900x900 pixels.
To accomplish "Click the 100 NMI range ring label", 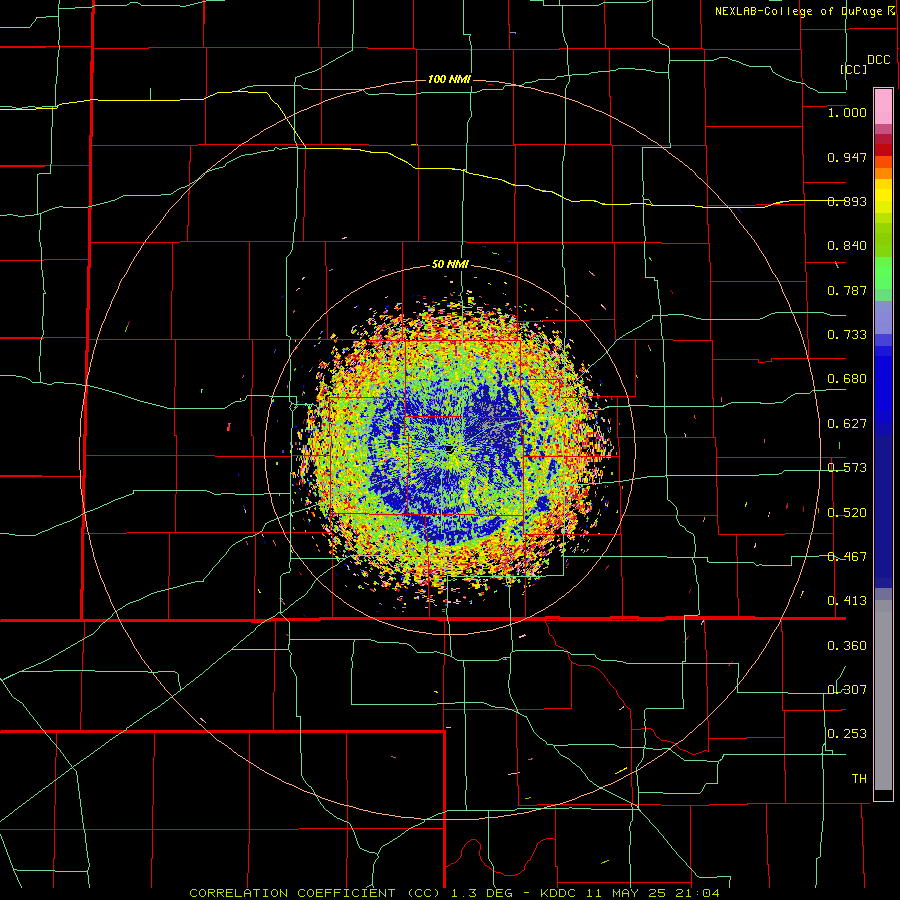I will tap(449, 79).
